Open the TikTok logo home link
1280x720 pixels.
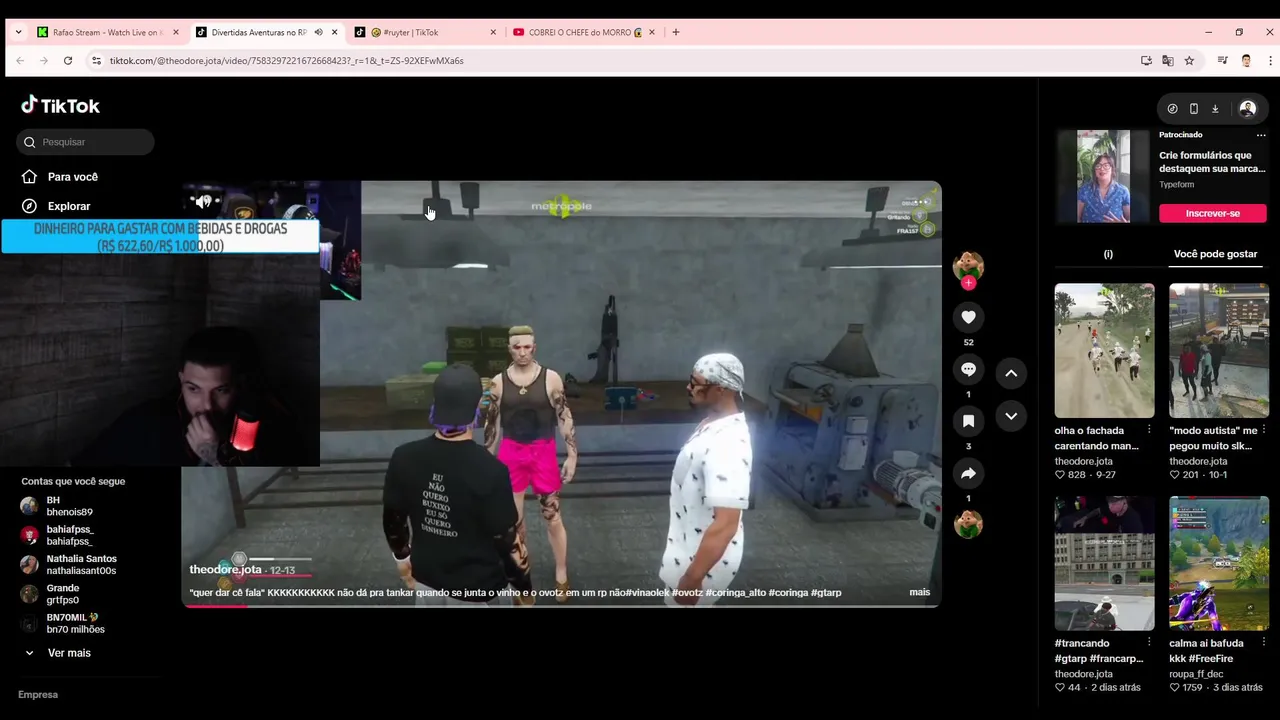click(x=61, y=105)
